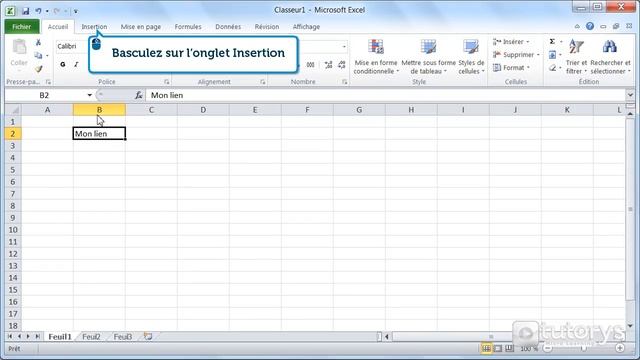This screenshot has height=360, width=640.
Task: Open the Police dialog launcher
Action: coord(167,82)
